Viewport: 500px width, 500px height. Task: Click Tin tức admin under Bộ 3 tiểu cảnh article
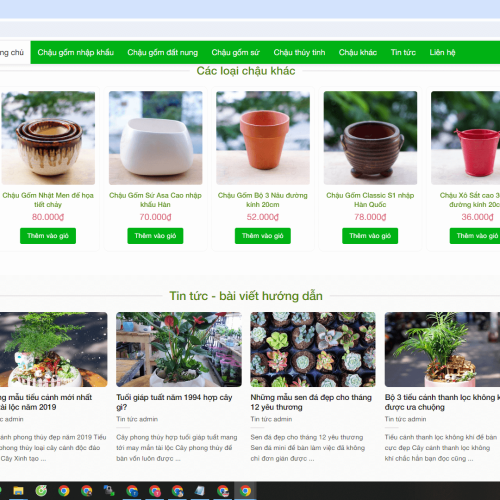pyautogui.click(x=406, y=419)
